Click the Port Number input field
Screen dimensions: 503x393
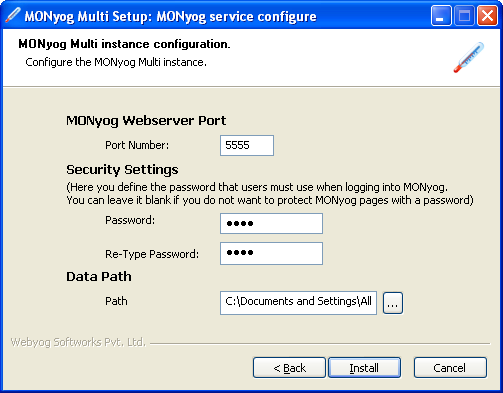247,145
